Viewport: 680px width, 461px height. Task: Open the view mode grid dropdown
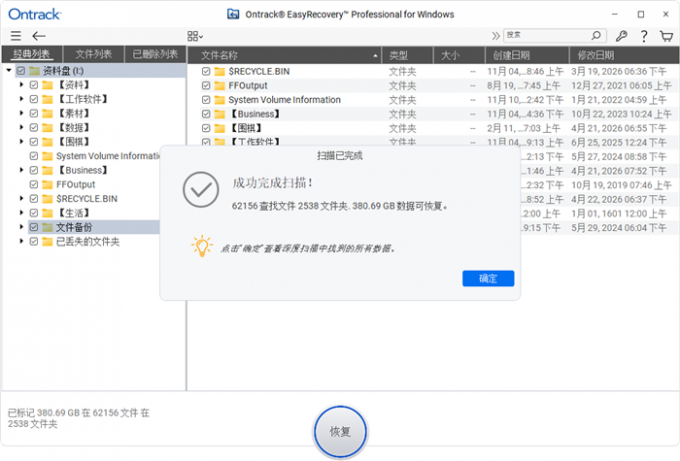[x=195, y=36]
